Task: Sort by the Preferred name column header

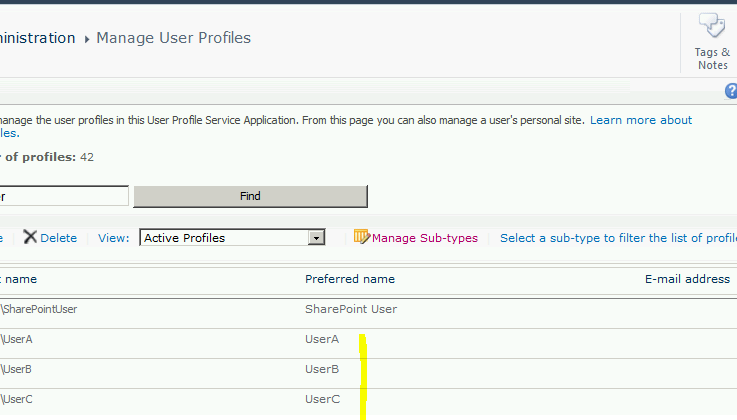Action: (x=349, y=279)
